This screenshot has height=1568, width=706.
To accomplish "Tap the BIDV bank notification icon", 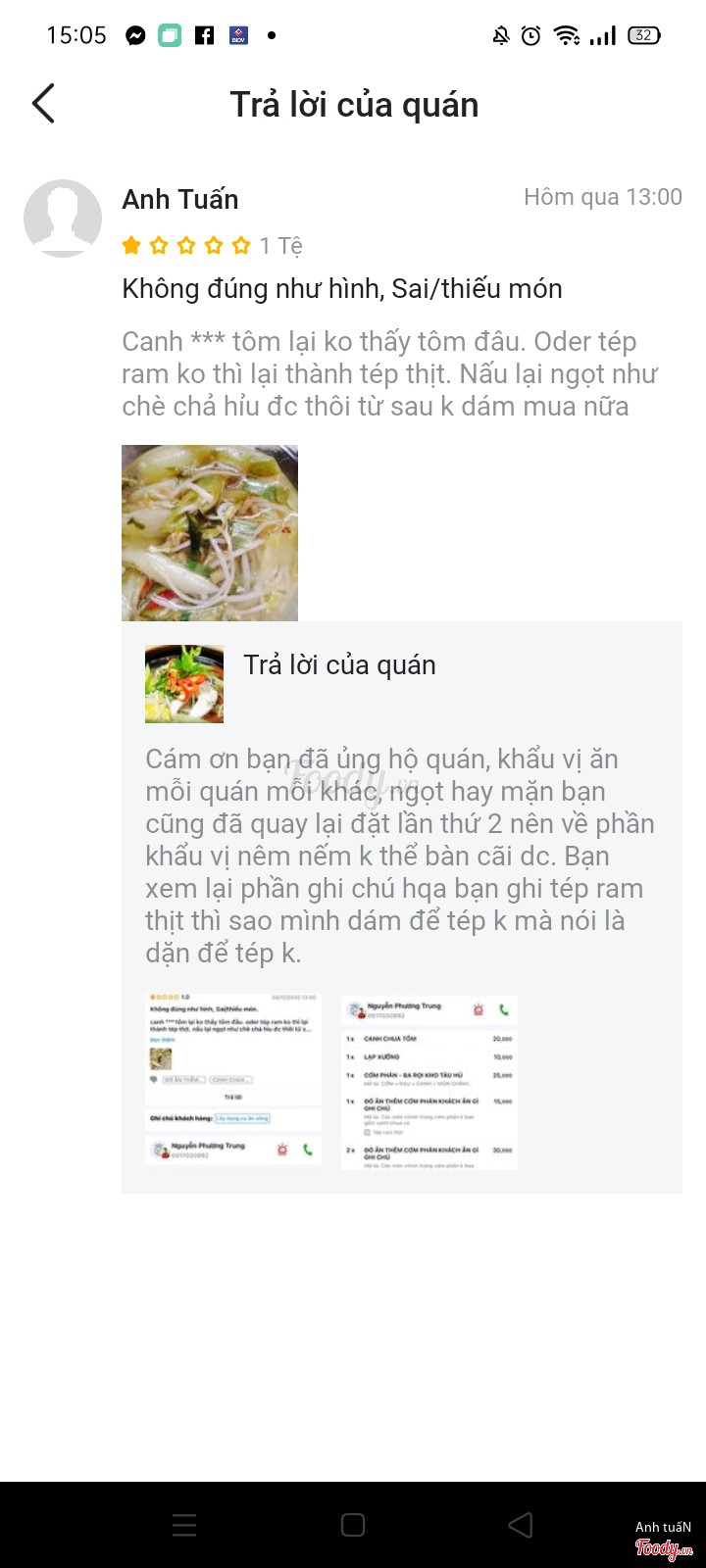I will [238, 36].
